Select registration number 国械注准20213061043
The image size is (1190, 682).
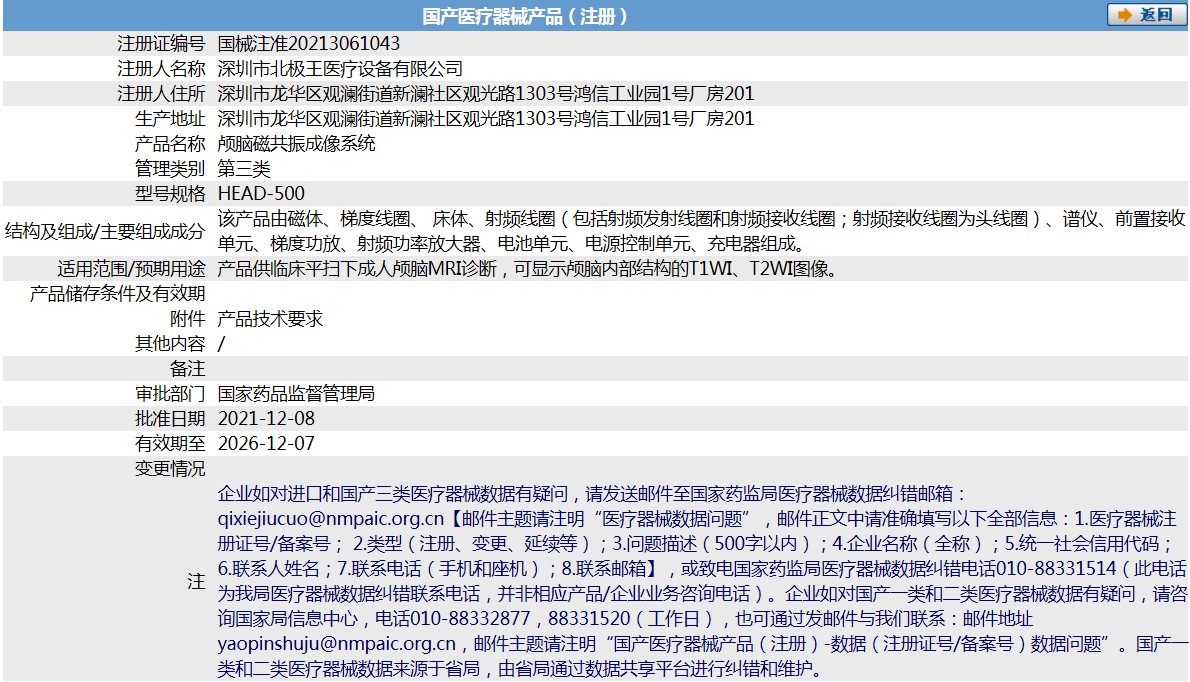[x=308, y=44]
